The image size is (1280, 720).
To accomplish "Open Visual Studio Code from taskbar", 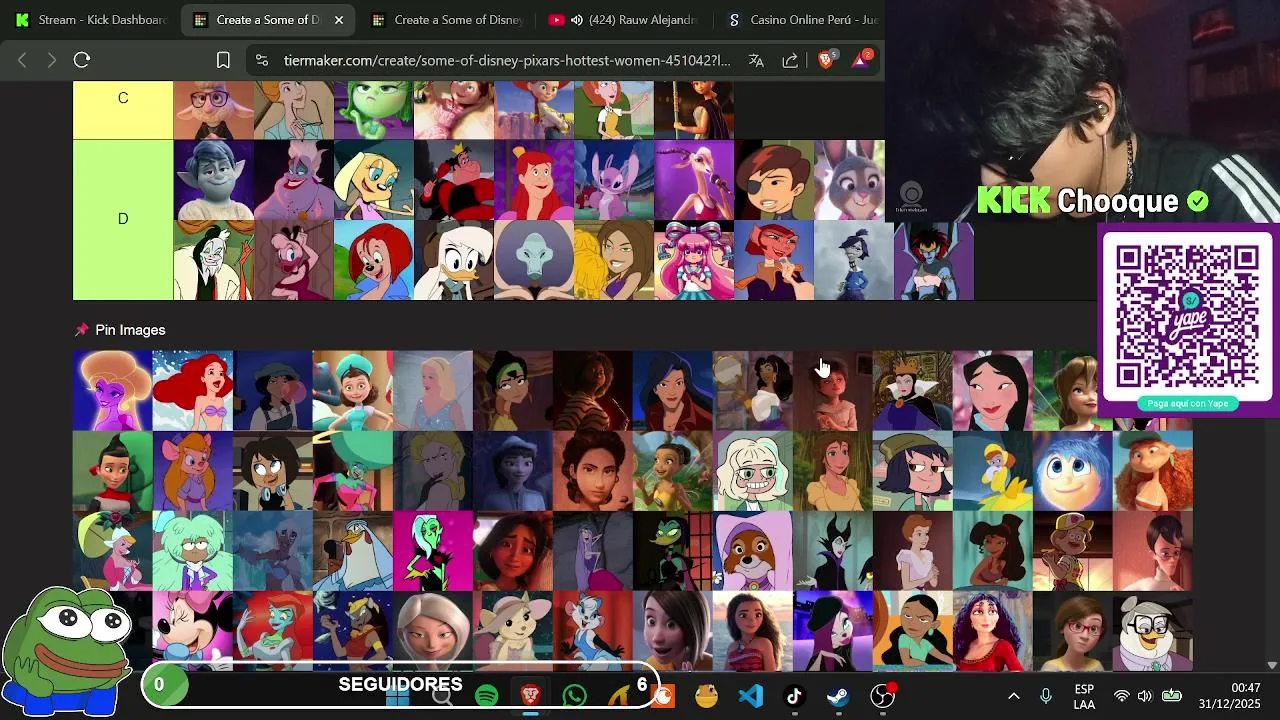I will 751,696.
